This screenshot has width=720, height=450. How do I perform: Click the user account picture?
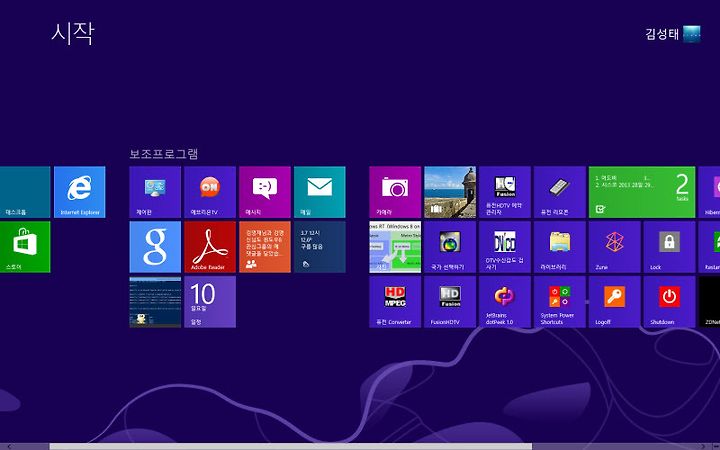692,34
